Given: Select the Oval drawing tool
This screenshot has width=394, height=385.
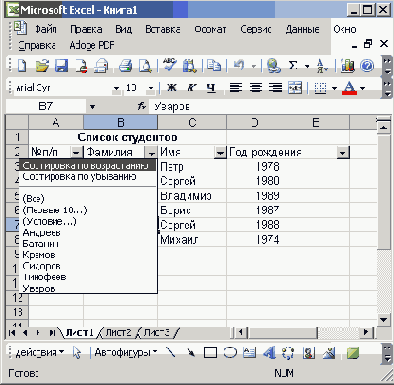Looking at the screenshot, I should click(x=230, y=352).
